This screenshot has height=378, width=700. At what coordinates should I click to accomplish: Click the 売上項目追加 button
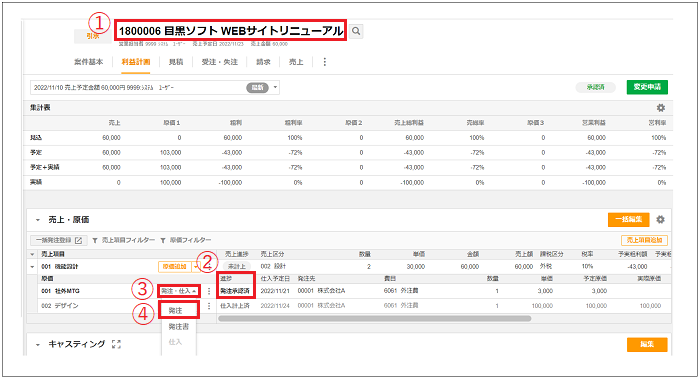[644, 240]
